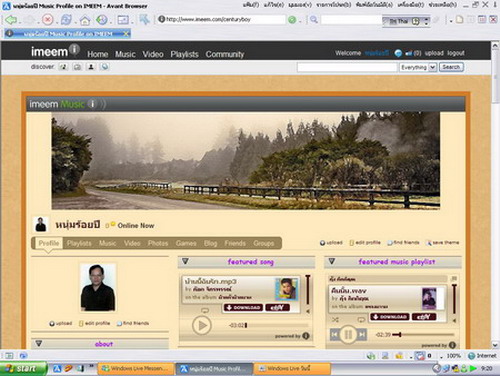The height and width of the screenshot is (376, 500).
Task: Switch to the profile Photos tab
Action: pyautogui.click(x=158, y=243)
